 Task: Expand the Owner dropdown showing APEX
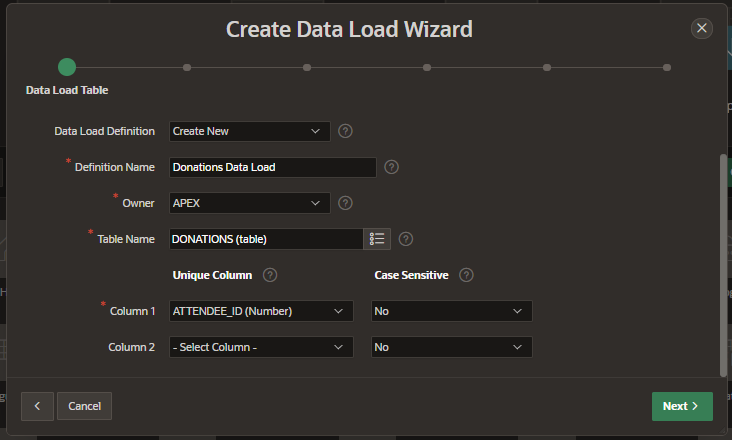(x=250, y=203)
